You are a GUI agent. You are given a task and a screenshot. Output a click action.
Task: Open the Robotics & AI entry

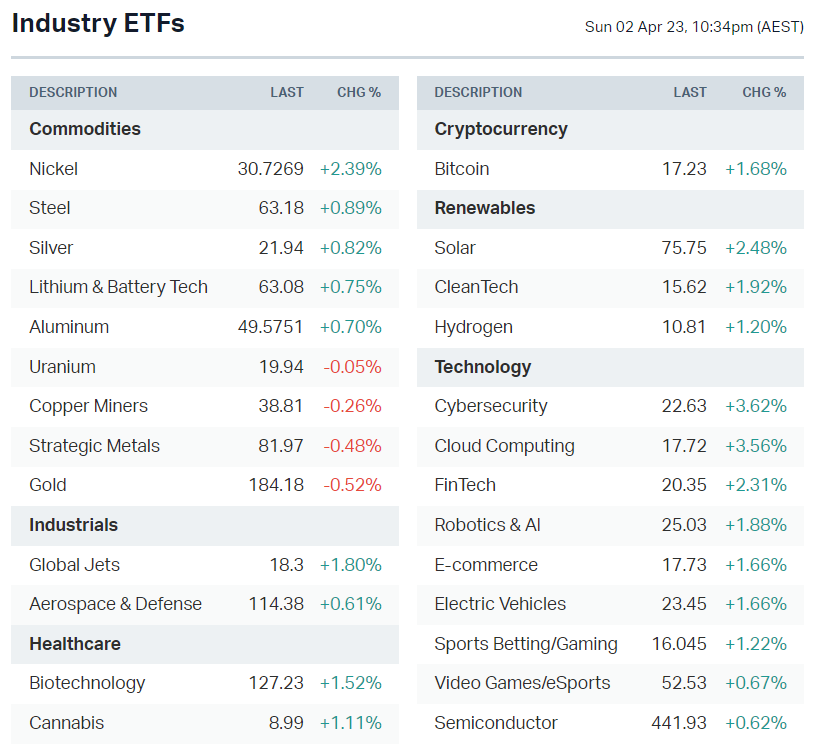point(487,525)
